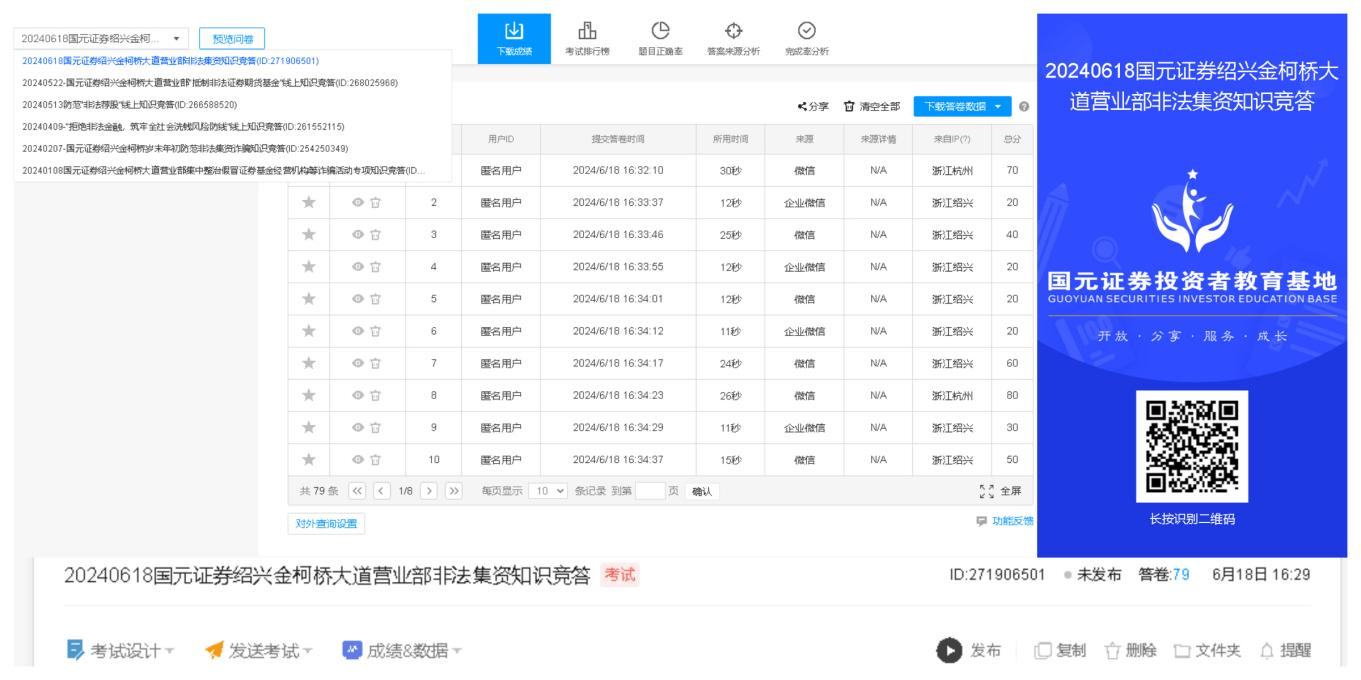Viewport: 1361px width, 680px height.
Task: View response 10 with eye icon
Action: pyautogui.click(x=357, y=460)
